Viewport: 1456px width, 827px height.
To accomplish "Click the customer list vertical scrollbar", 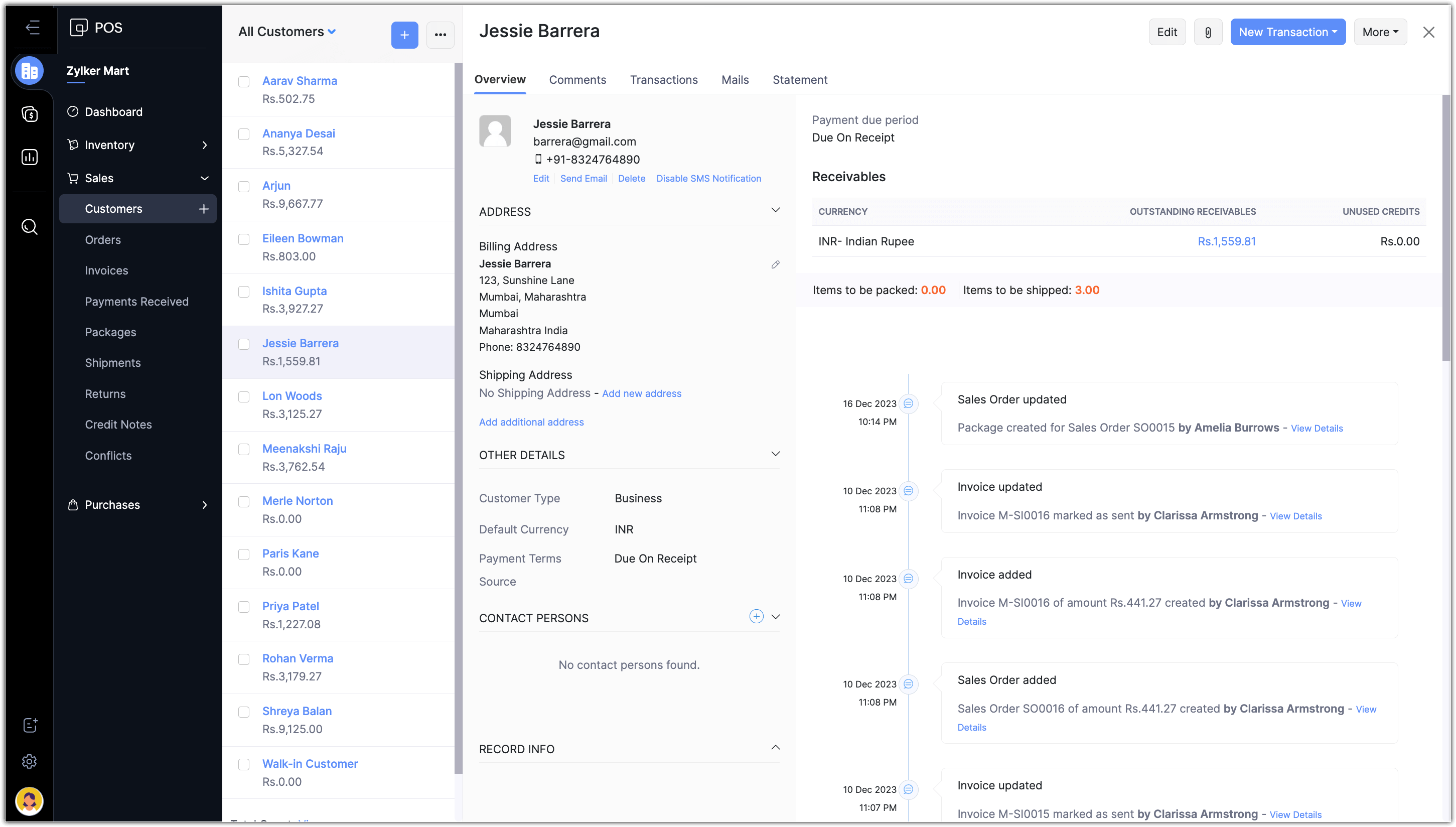I will pos(458,418).
